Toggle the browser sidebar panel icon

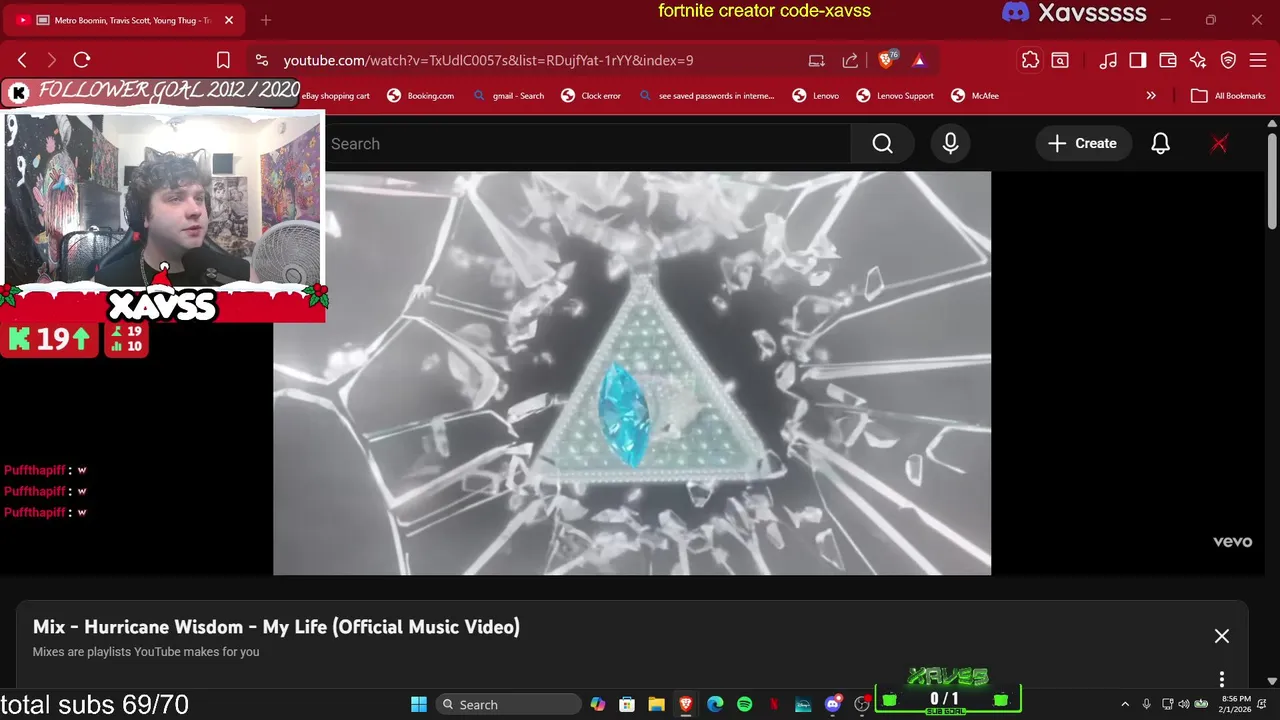1138,60
